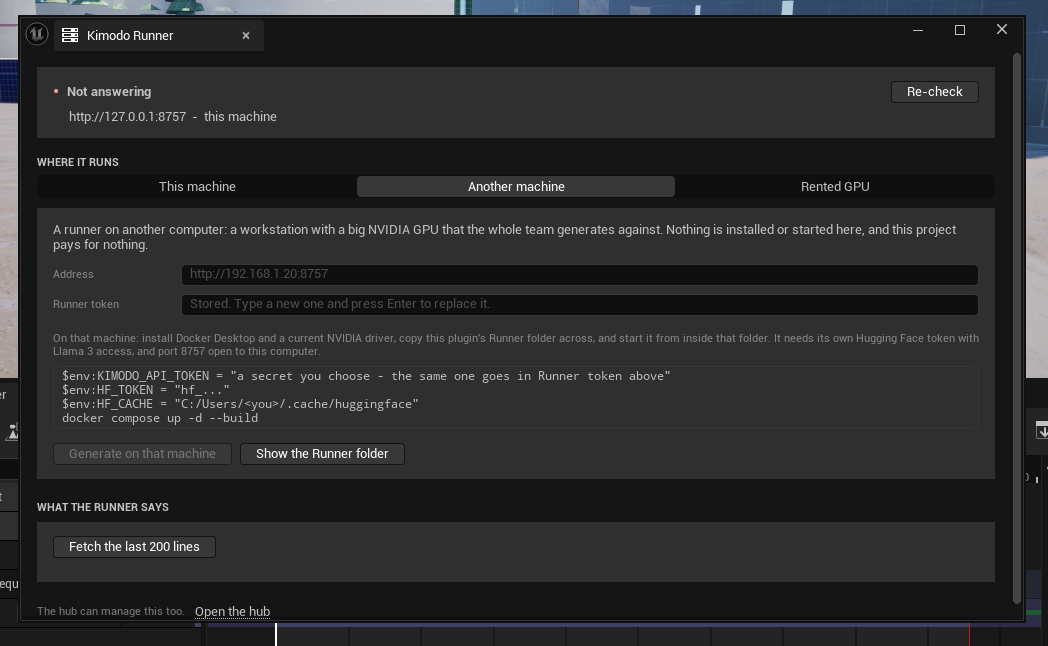Screen dimensions: 1048x646
Task: Click the window vertical scrollbar
Action: (1017, 327)
